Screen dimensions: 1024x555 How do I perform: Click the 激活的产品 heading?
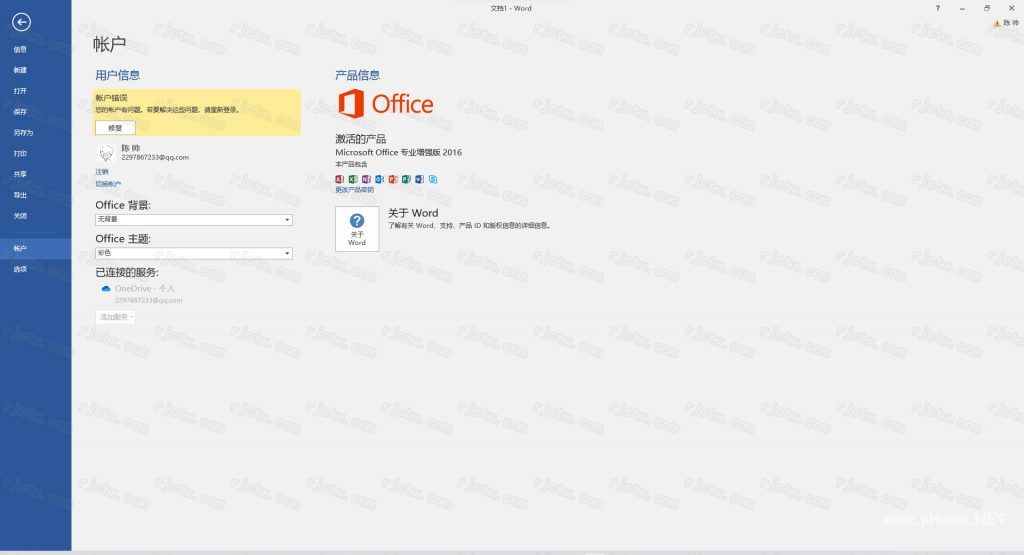pyautogui.click(x=360, y=139)
